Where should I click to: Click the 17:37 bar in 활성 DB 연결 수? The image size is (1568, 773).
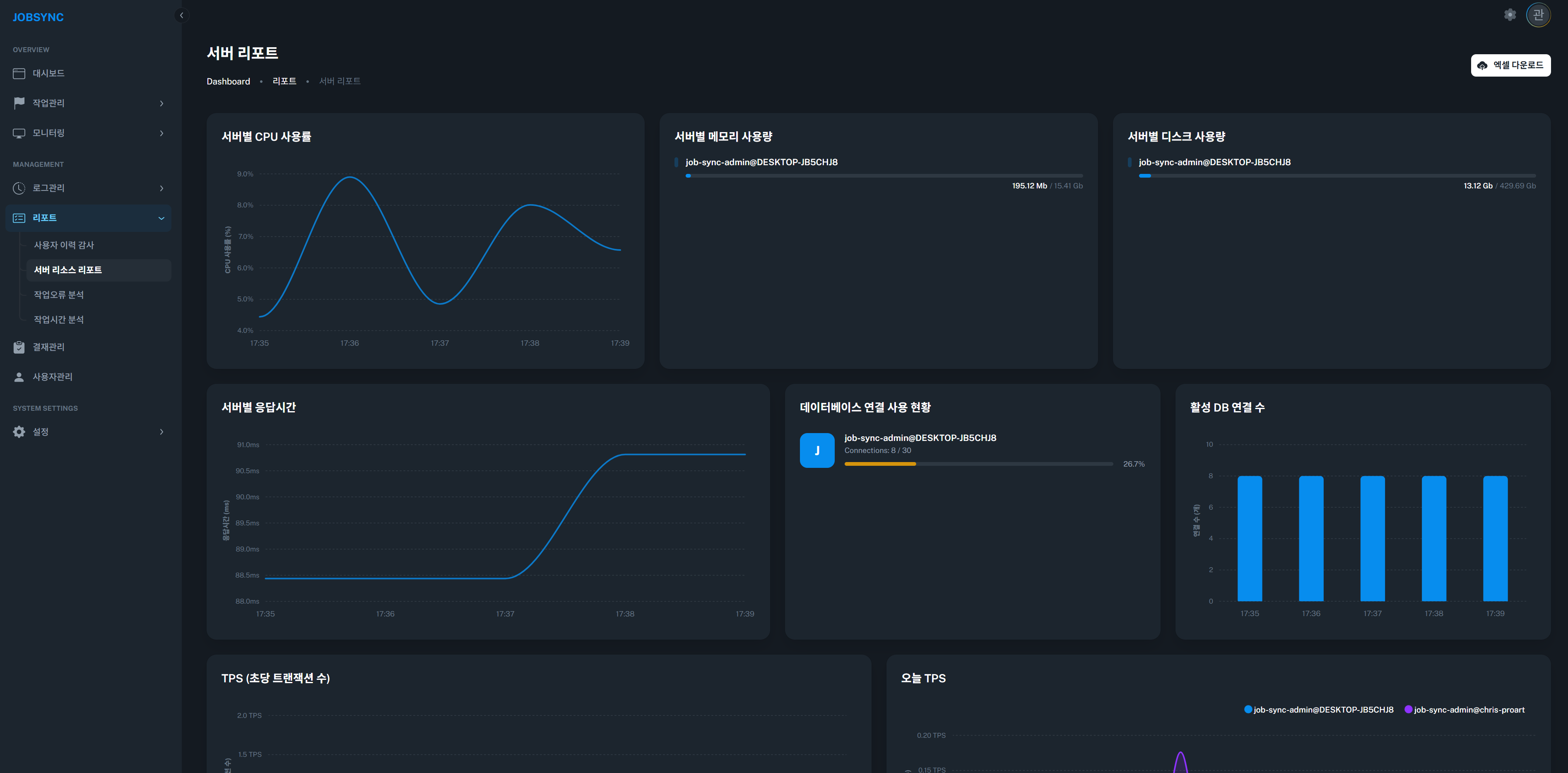coord(1373,539)
